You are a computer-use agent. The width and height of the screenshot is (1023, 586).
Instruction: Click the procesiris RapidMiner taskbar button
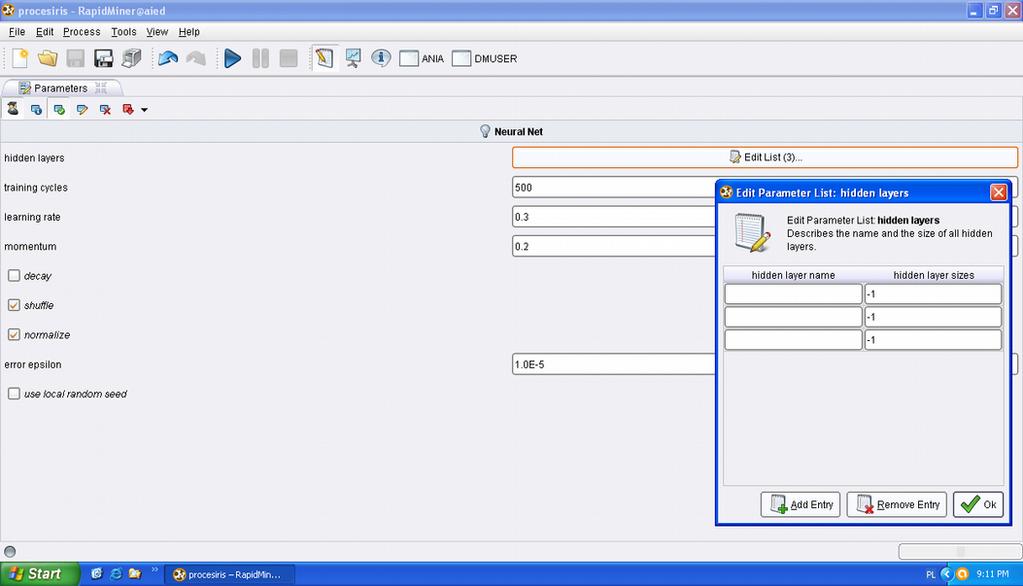(x=229, y=574)
